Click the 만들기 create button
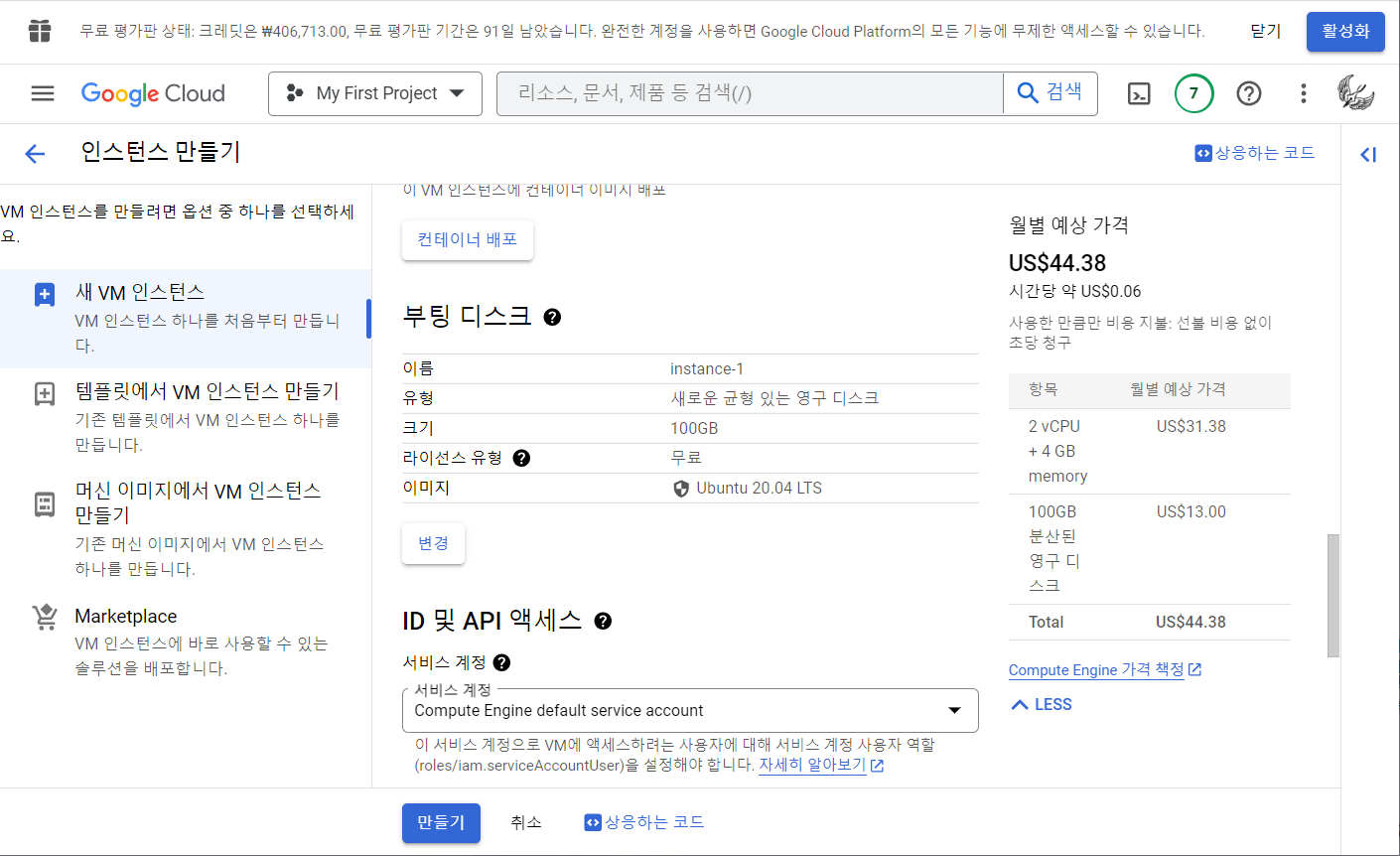1400x856 pixels. click(x=441, y=822)
